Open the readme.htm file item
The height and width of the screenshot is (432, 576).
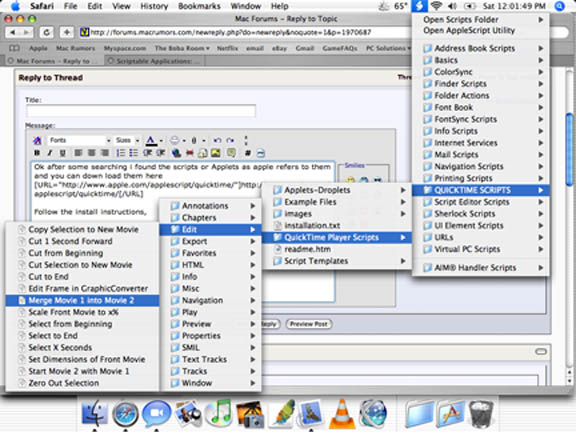tap(336, 249)
